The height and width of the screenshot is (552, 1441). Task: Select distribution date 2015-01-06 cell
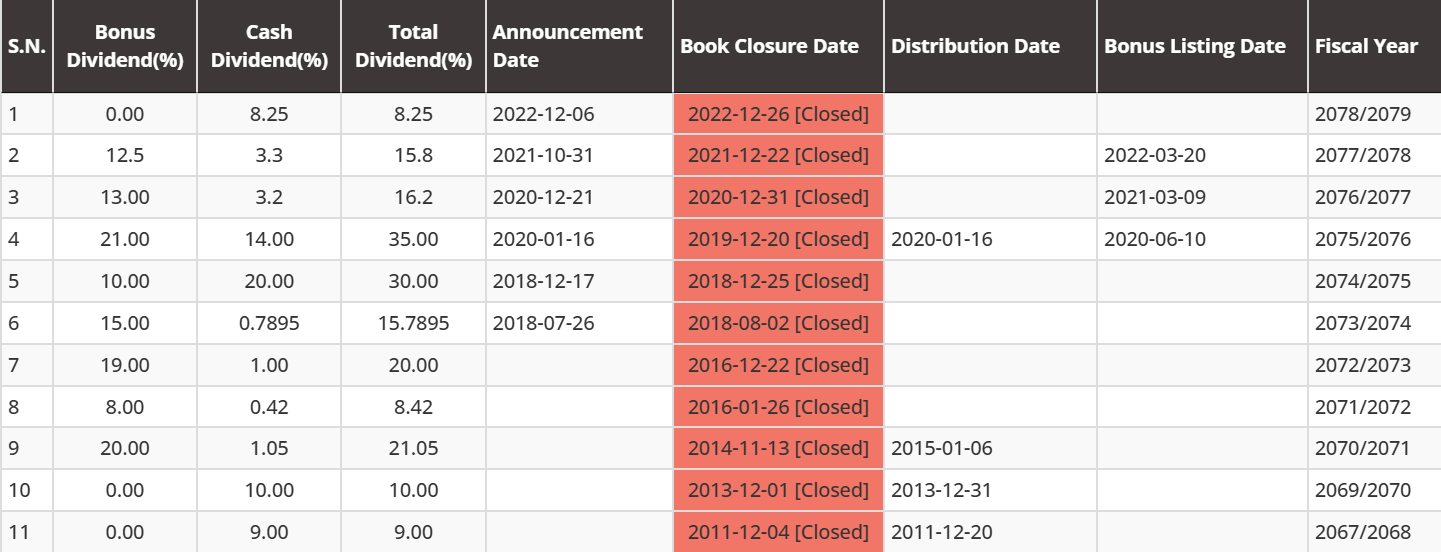tap(941, 448)
